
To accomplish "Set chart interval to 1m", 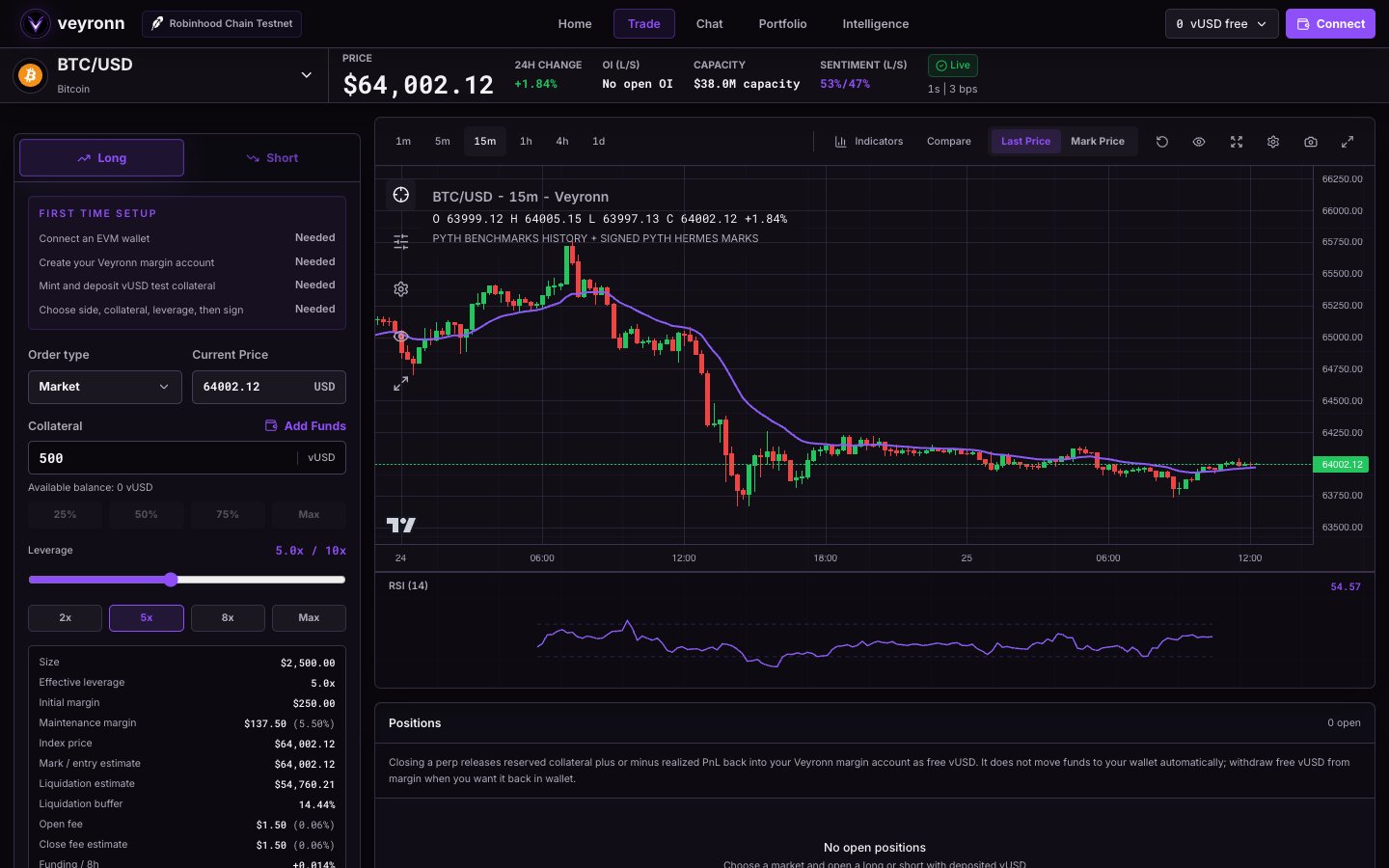I will point(403,142).
